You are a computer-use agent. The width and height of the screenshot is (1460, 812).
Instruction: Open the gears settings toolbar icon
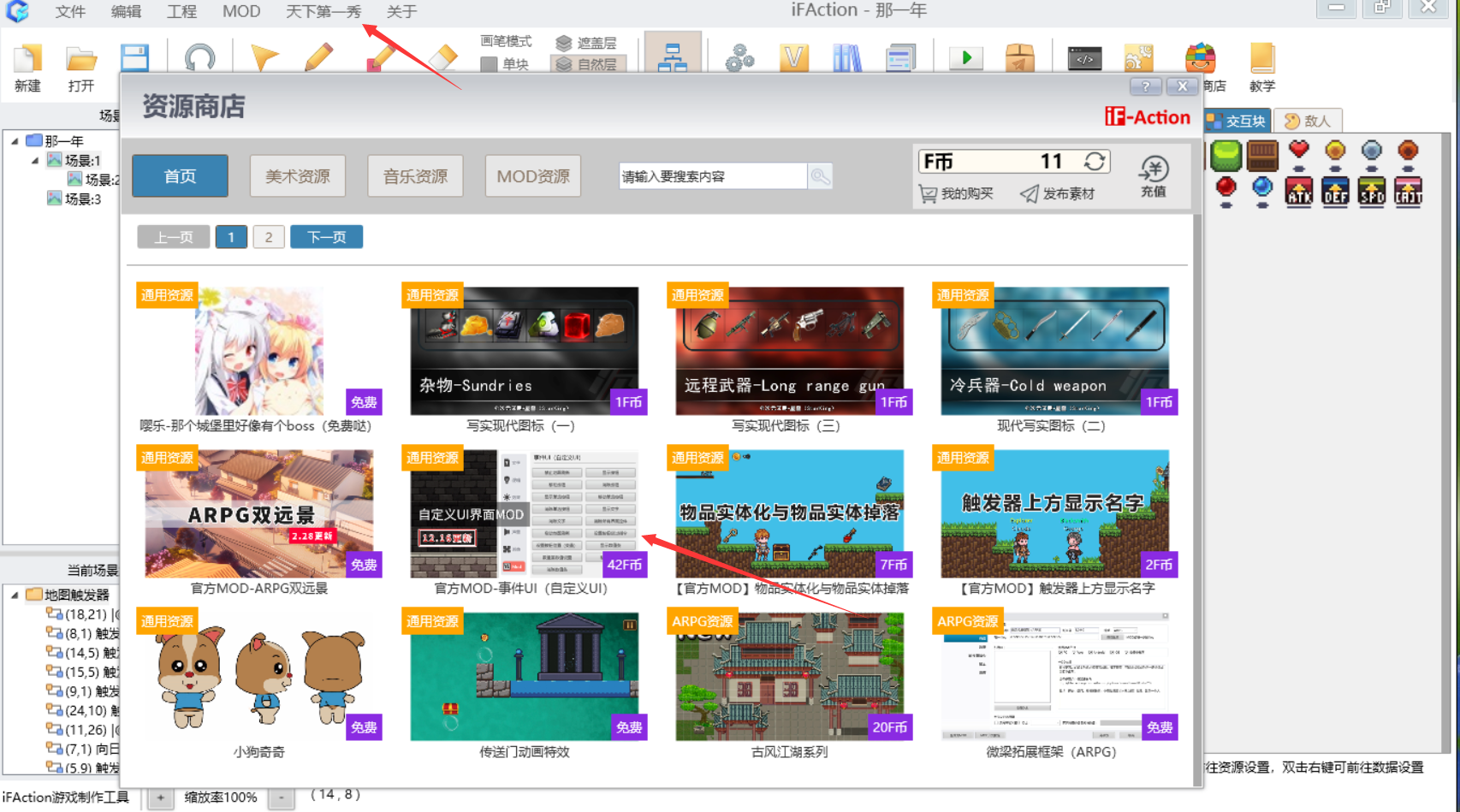739,58
